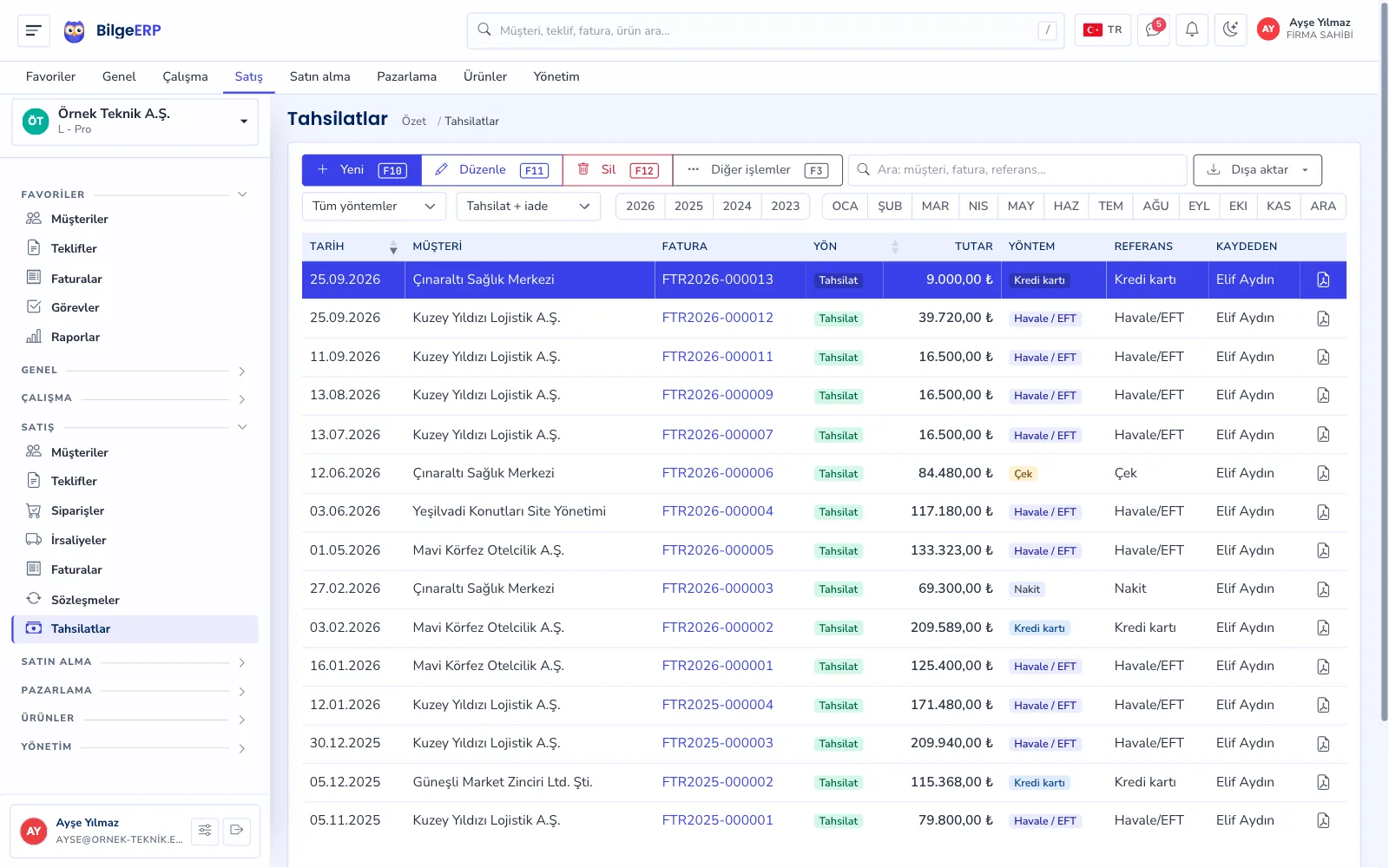The image size is (1389, 868).
Task: Open the Tahsilat + iade dropdown
Action: pos(528,207)
